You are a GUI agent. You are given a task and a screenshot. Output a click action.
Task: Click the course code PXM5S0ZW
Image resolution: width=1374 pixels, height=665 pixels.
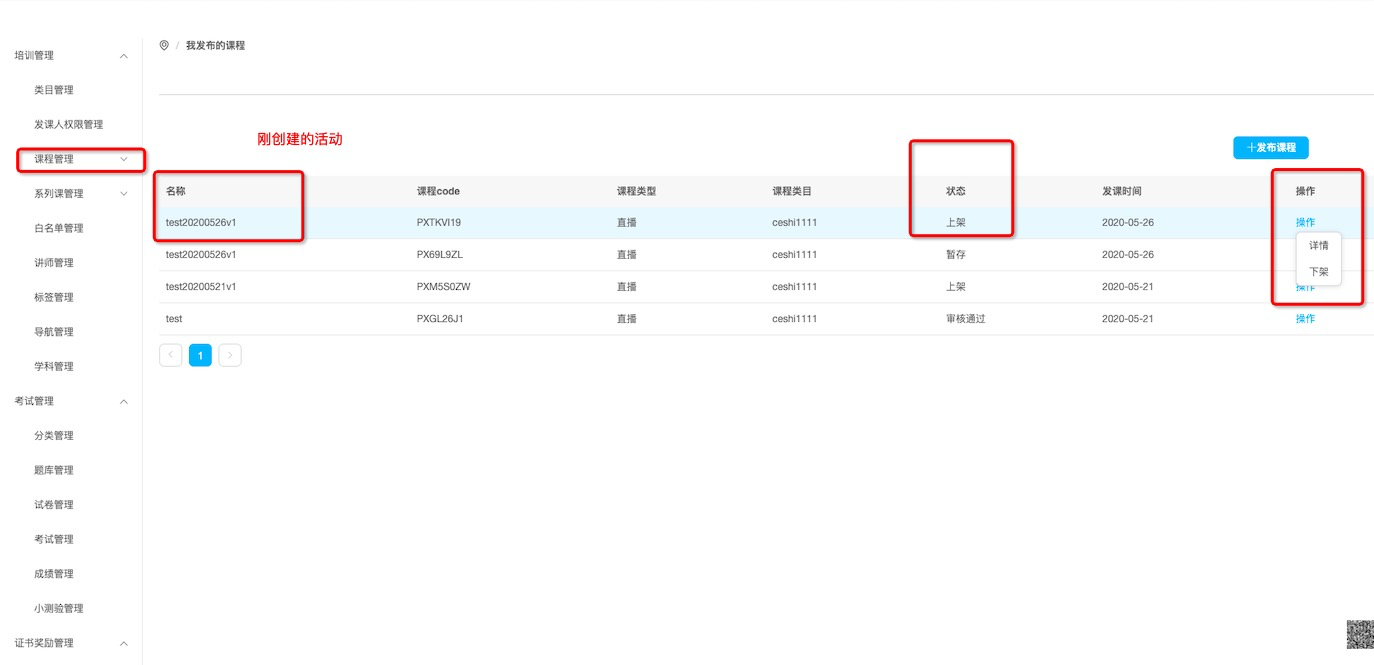[444, 286]
